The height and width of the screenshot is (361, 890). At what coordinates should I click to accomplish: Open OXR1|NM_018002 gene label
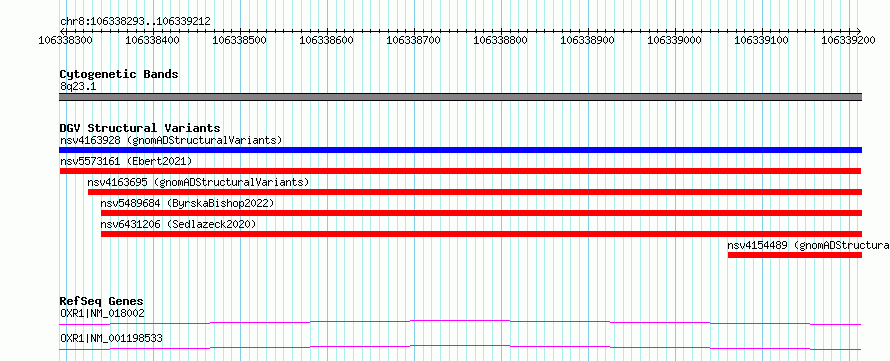tap(102, 313)
